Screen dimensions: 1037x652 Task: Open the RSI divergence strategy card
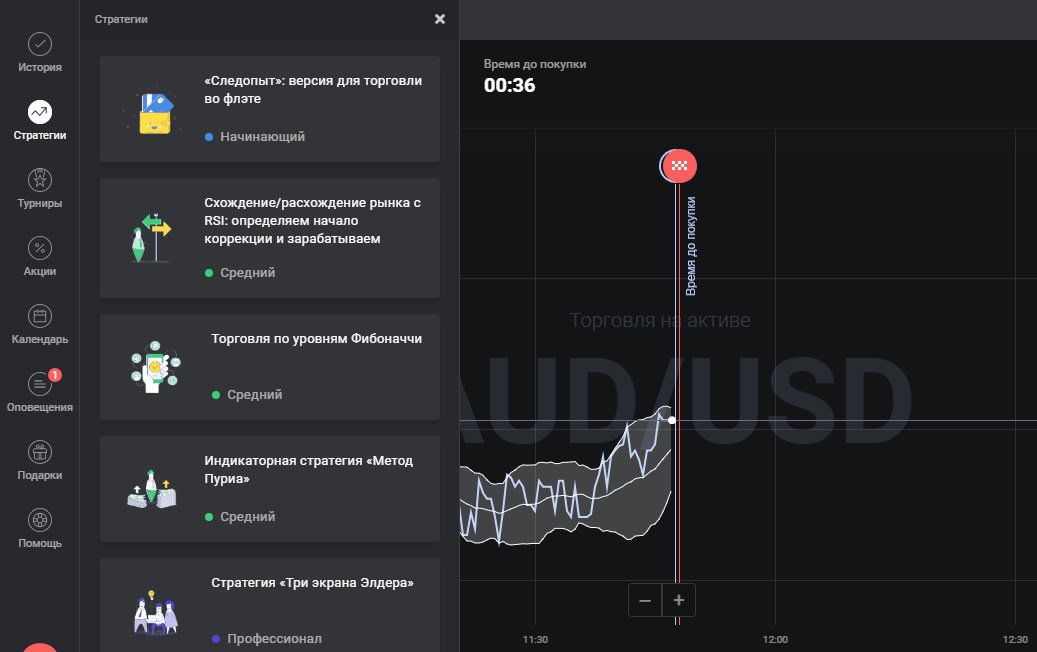pyautogui.click(x=270, y=238)
